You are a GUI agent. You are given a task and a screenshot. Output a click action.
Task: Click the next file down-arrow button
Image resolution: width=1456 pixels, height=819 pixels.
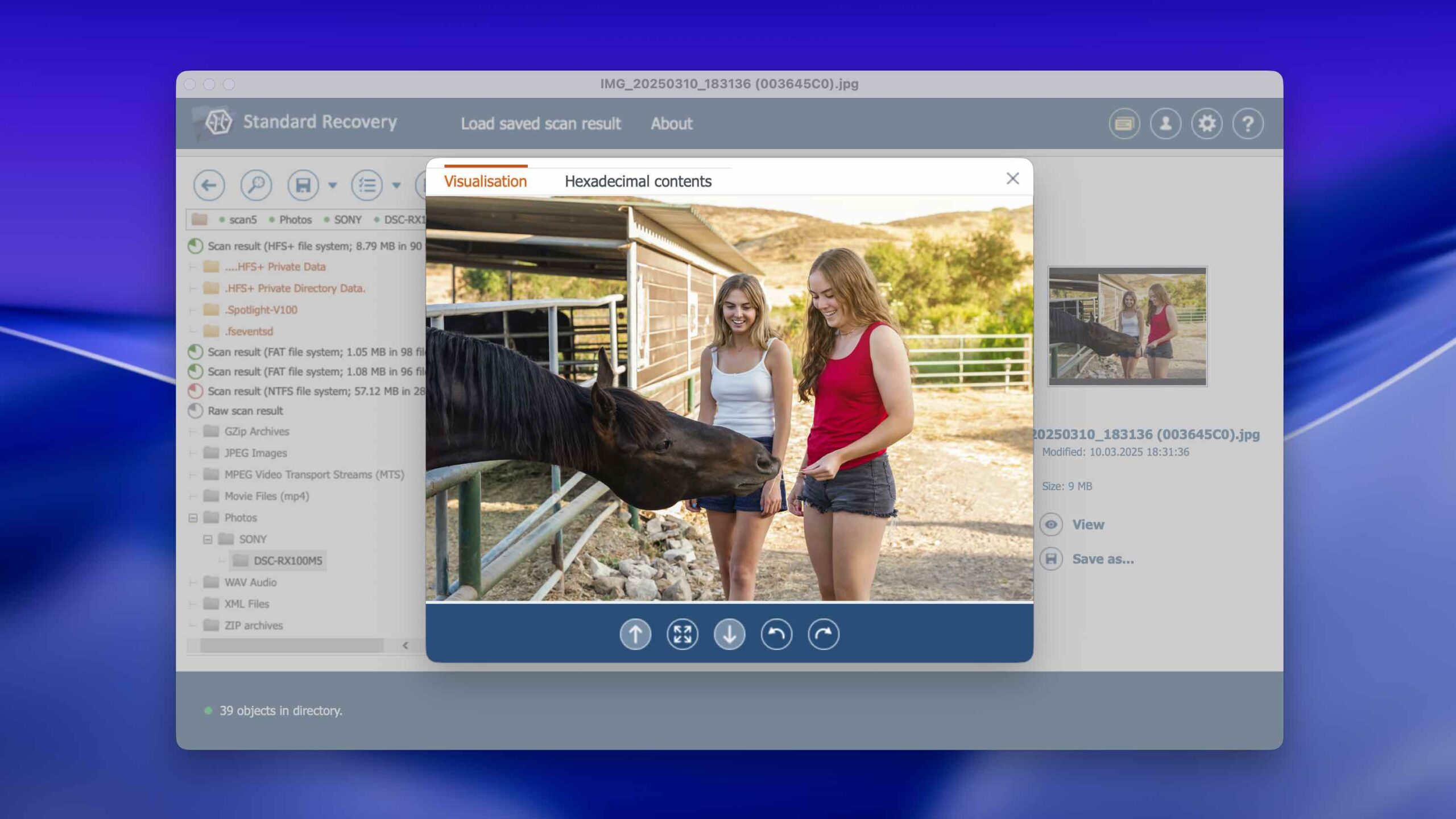coord(729,634)
